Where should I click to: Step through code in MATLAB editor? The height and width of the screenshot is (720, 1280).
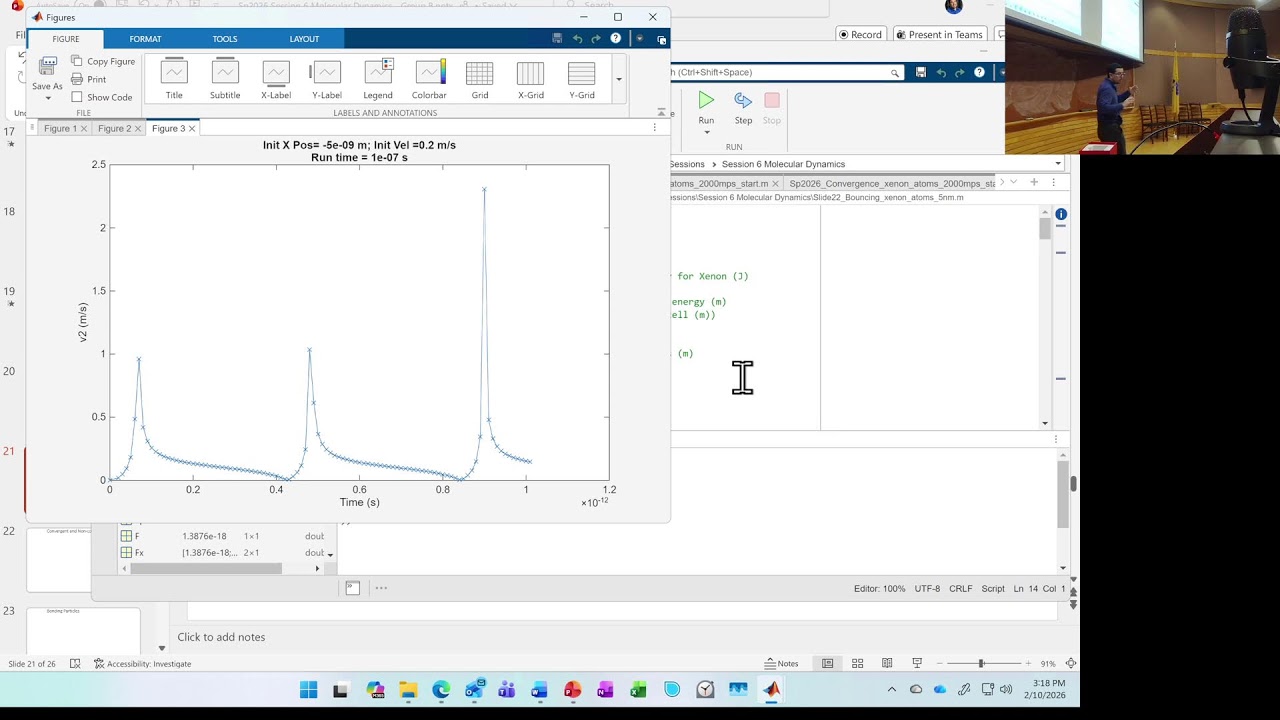click(743, 107)
